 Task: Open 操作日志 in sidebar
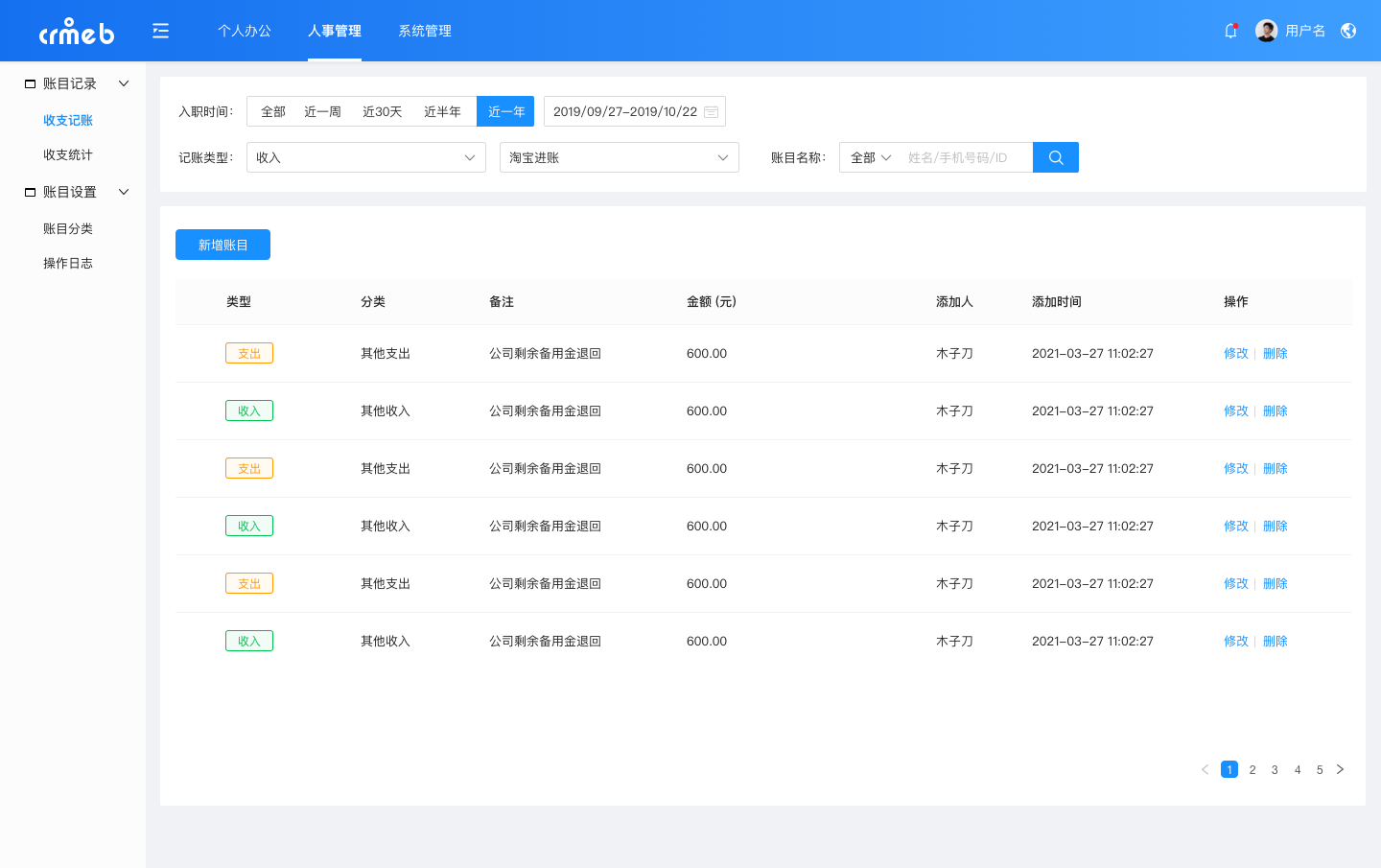68,263
